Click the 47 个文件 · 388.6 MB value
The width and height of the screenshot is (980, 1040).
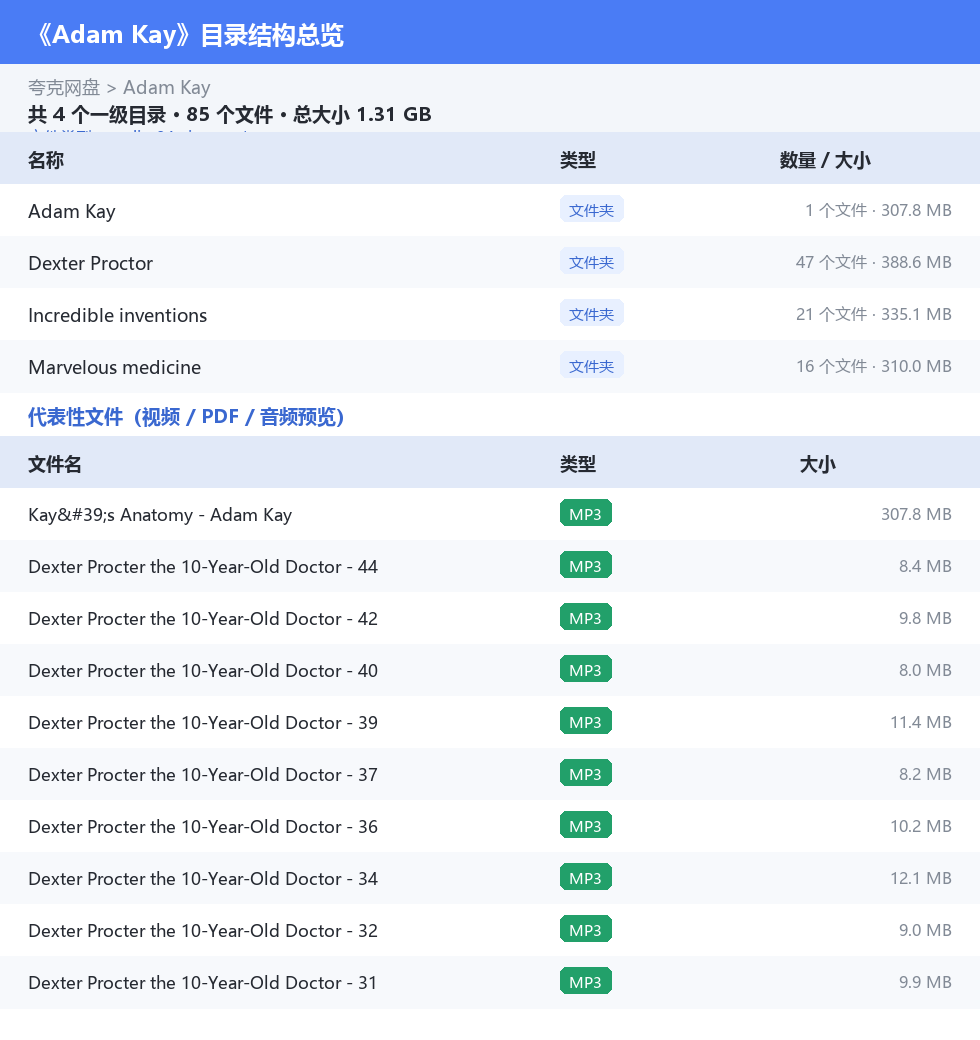[873, 262]
